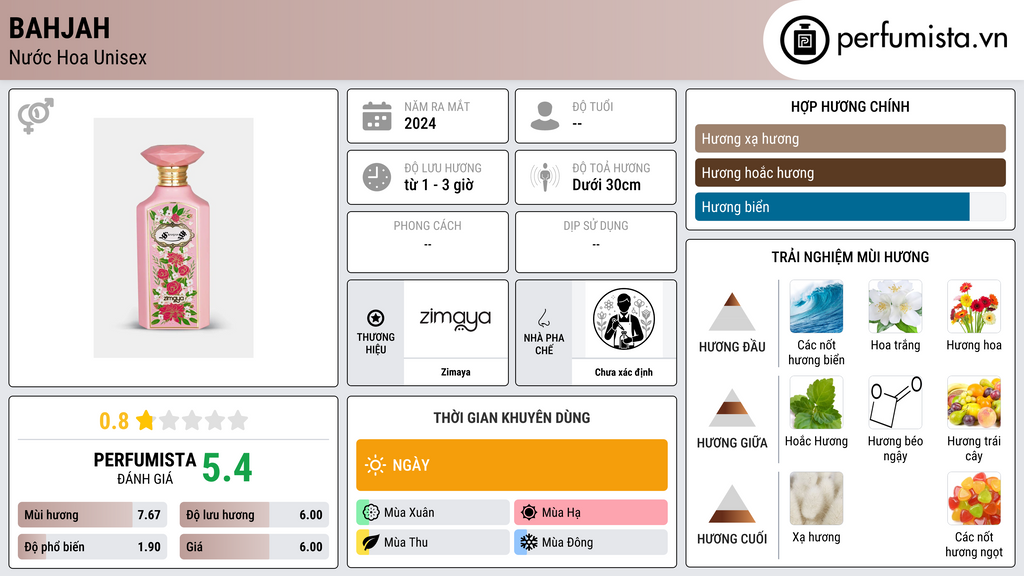Click the sillage icon for Độ toả hương
This screenshot has width=1024, height=576.
point(545,177)
